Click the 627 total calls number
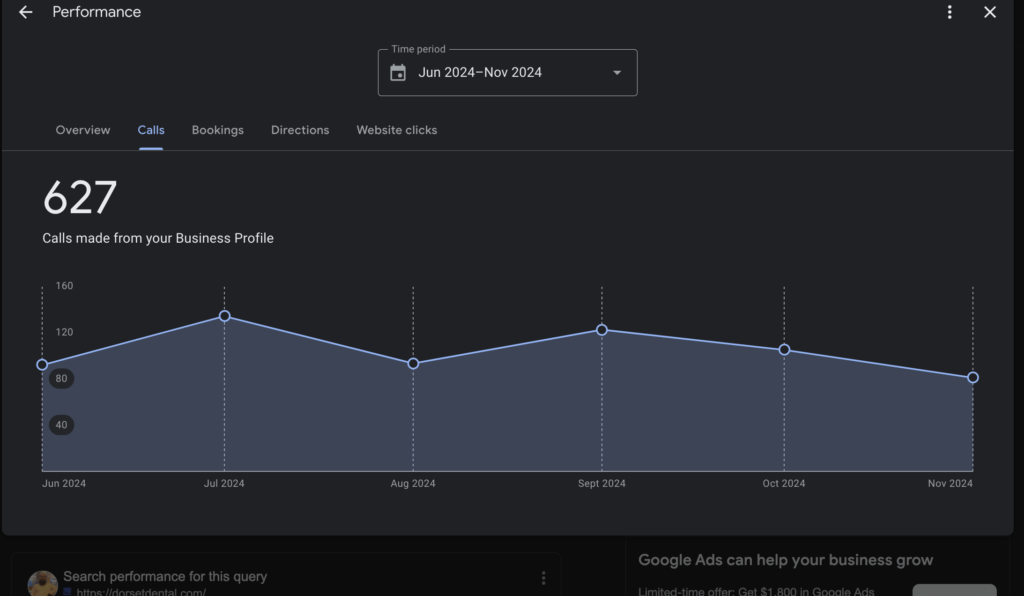The image size is (1024, 596). [x=80, y=198]
